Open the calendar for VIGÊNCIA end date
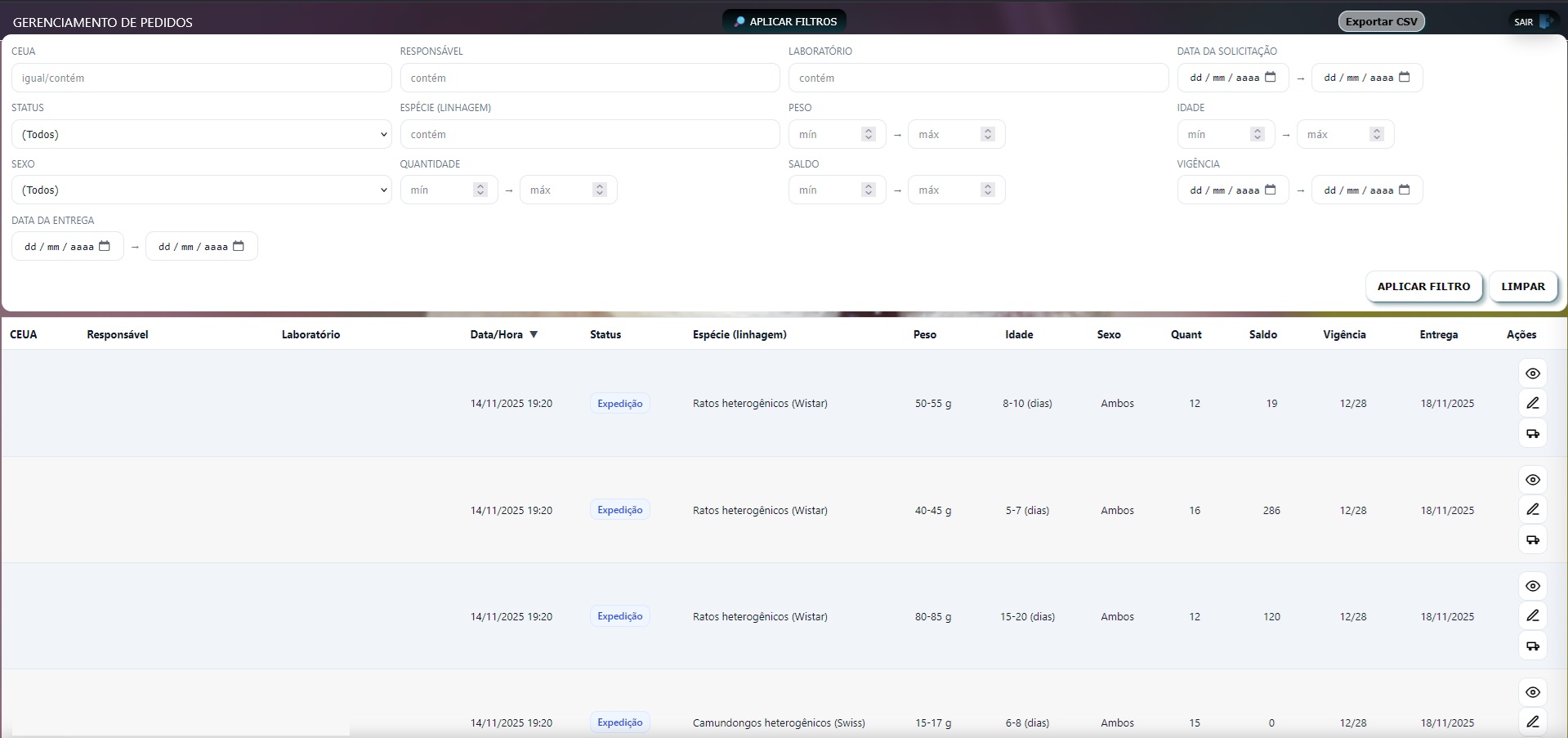1568x738 pixels. pyautogui.click(x=1405, y=189)
